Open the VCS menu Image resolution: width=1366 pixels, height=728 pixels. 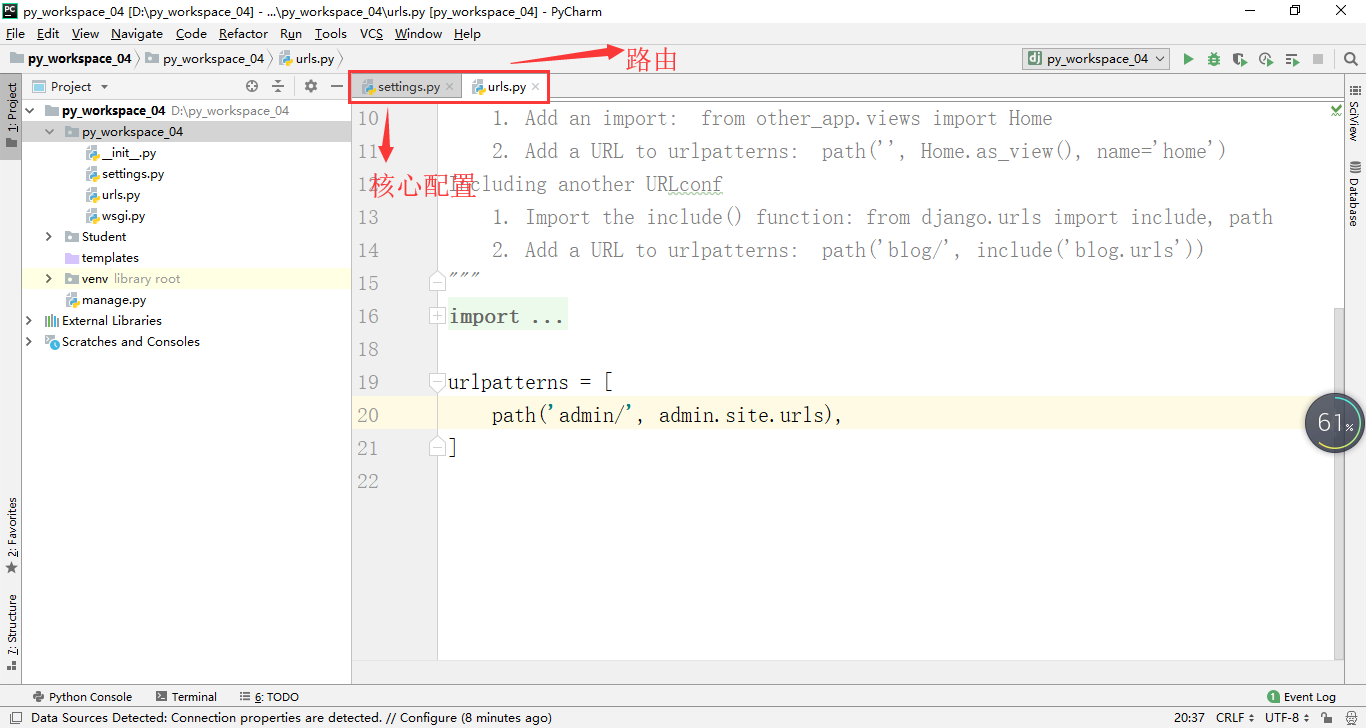coord(371,33)
